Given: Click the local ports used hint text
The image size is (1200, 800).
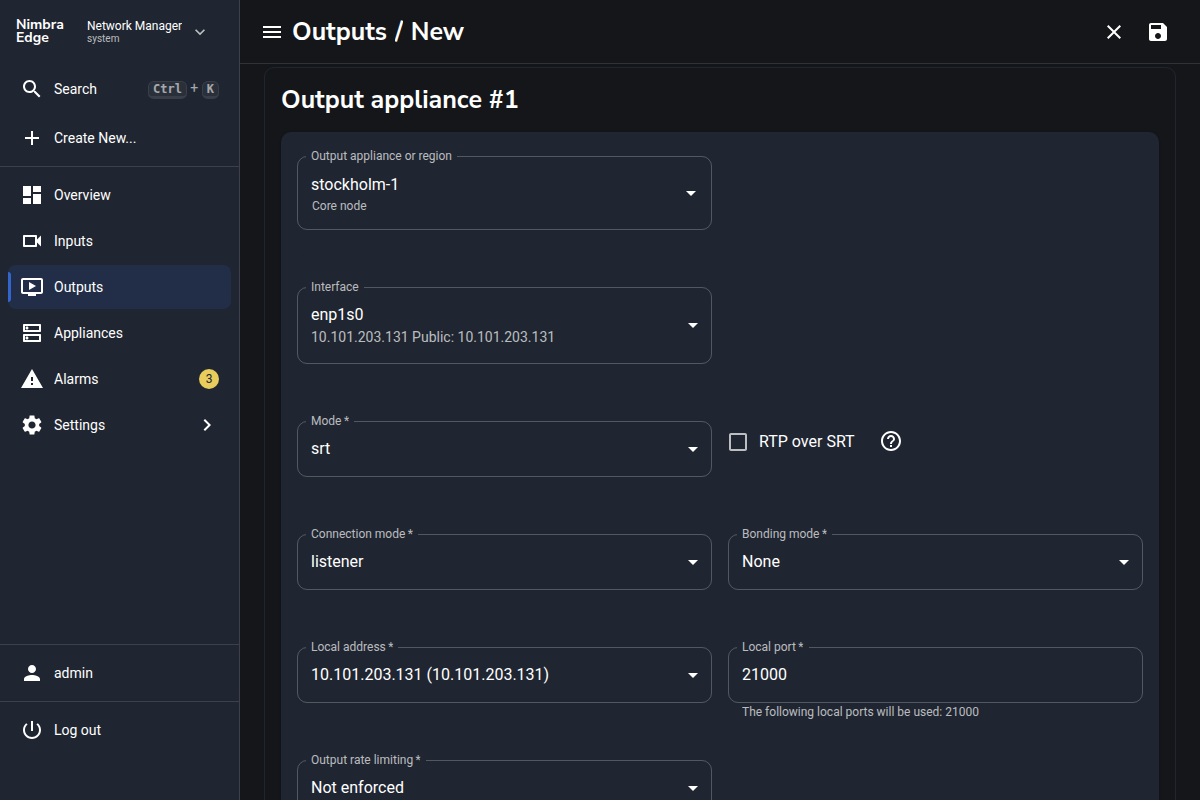Looking at the screenshot, I should [x=860, y=712].
